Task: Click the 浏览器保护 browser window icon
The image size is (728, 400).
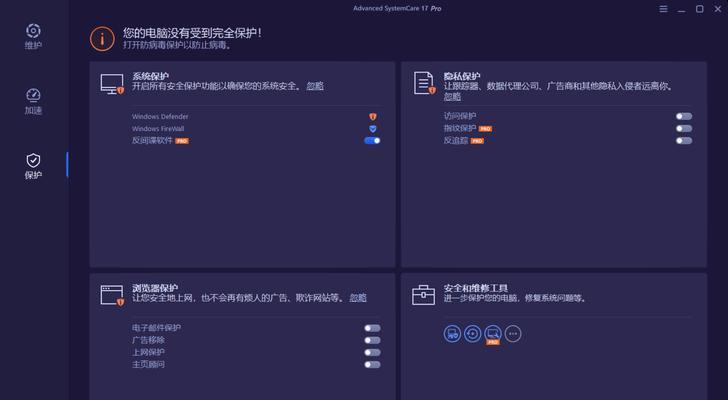Action: click(112, 296)
